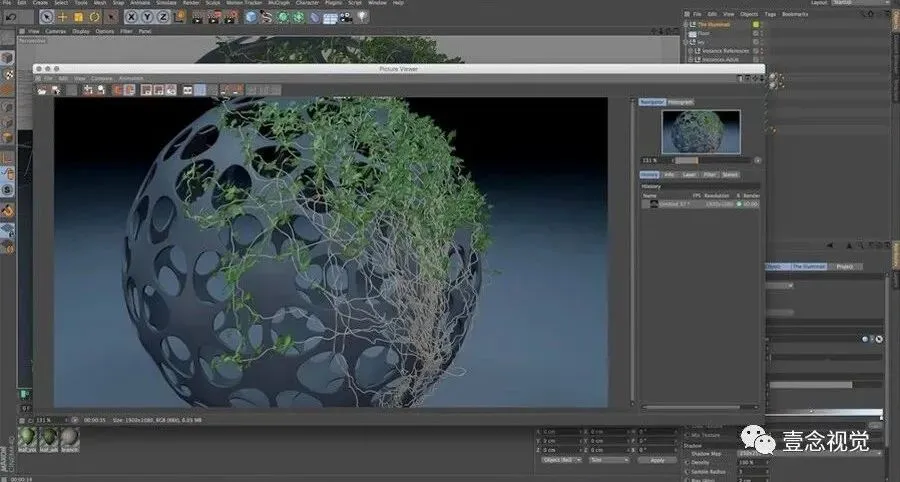The width and height of the screenshot is (900, 482).
Task: Toggle the X axis lock
Action: [x=131, y=17]
